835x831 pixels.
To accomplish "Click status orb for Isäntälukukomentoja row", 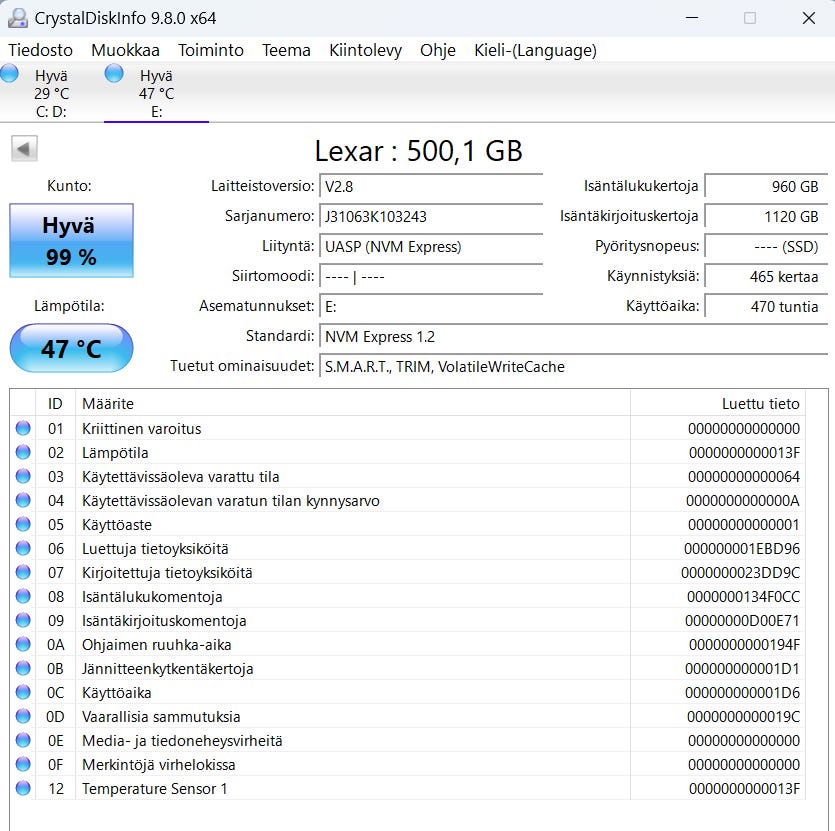I will 23,596.
